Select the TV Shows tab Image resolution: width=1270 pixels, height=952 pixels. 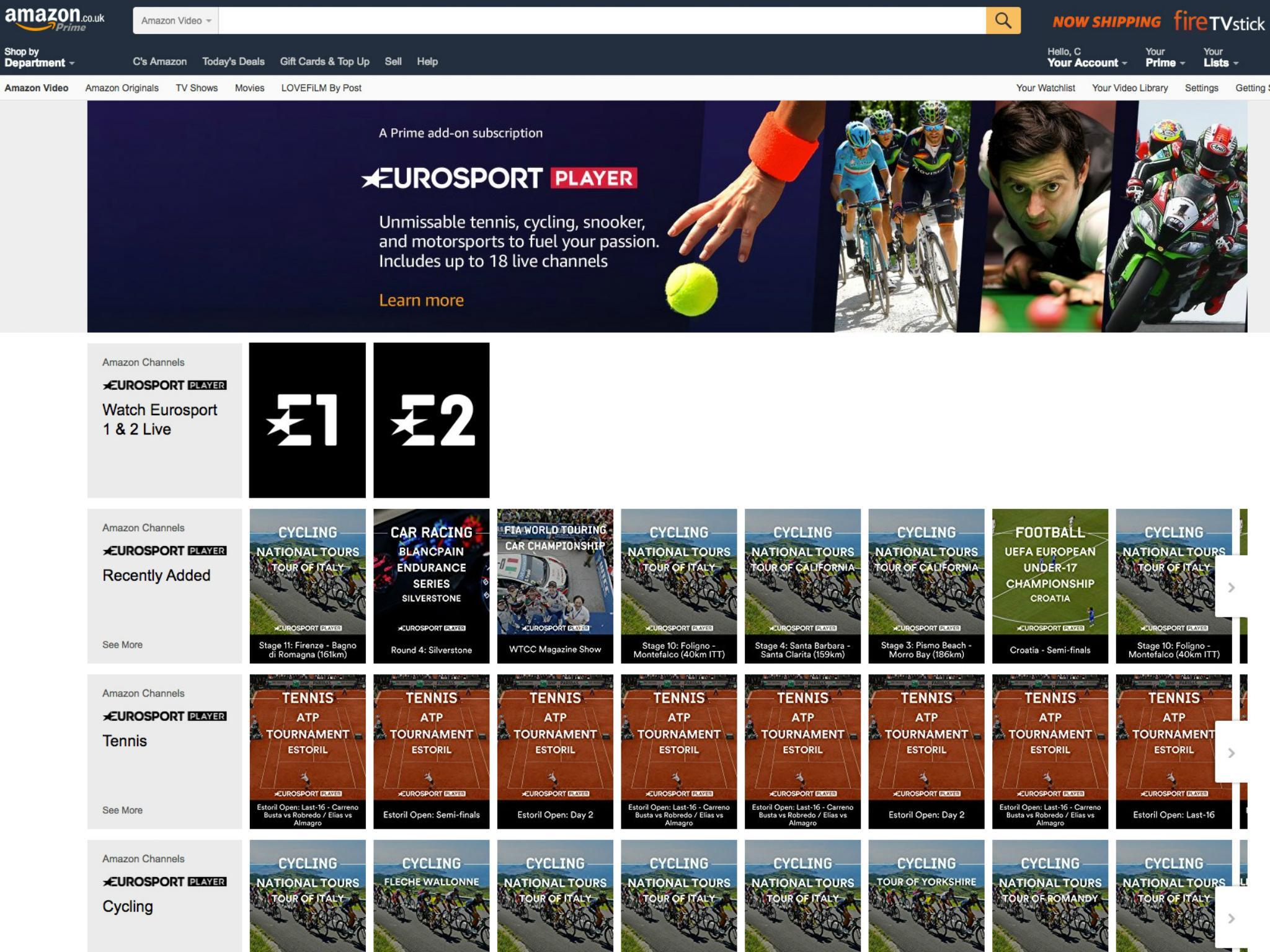[x=196, y=87]
